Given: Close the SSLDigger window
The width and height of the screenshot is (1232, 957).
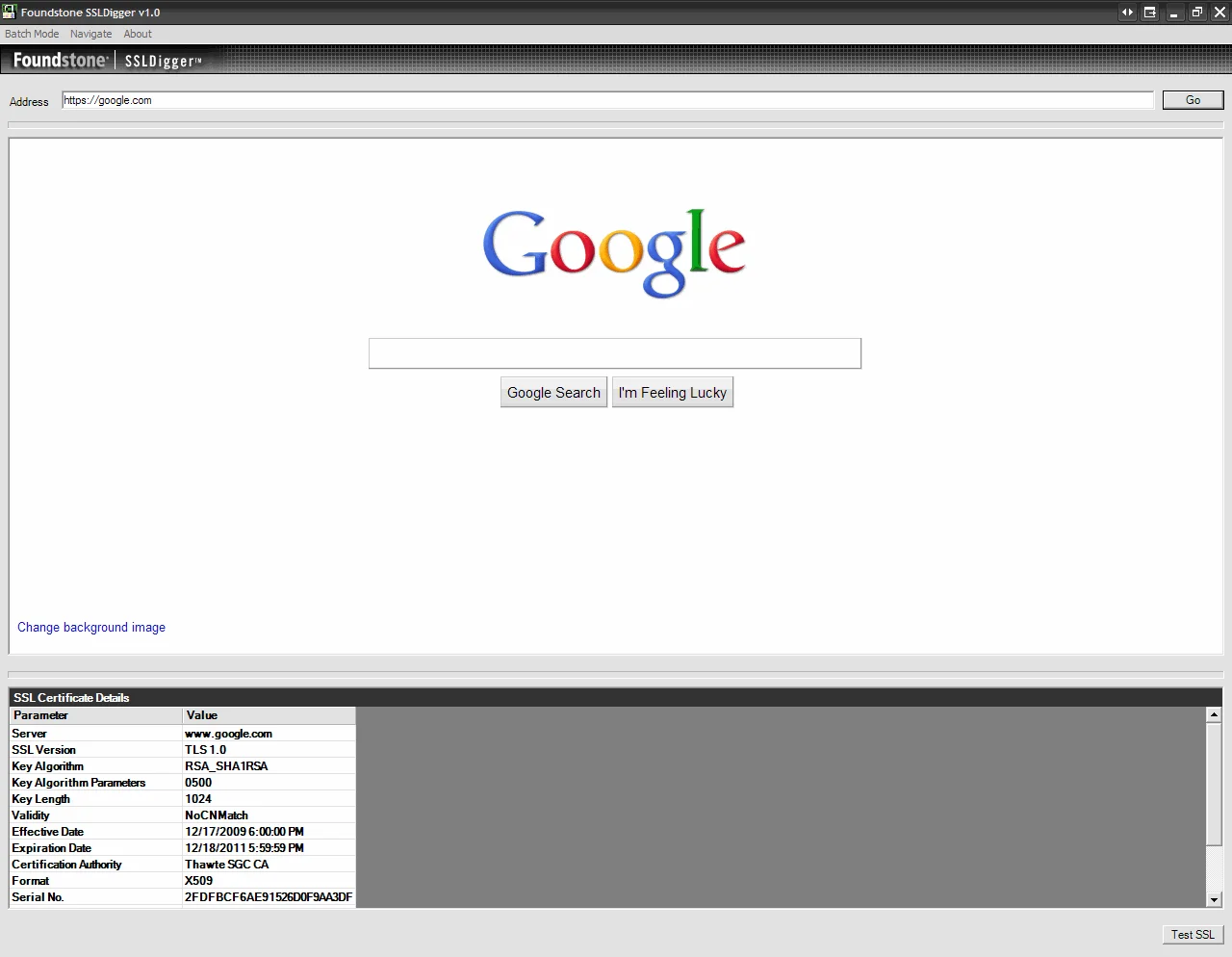Looking at the screenshot, I should point(1219,13).
